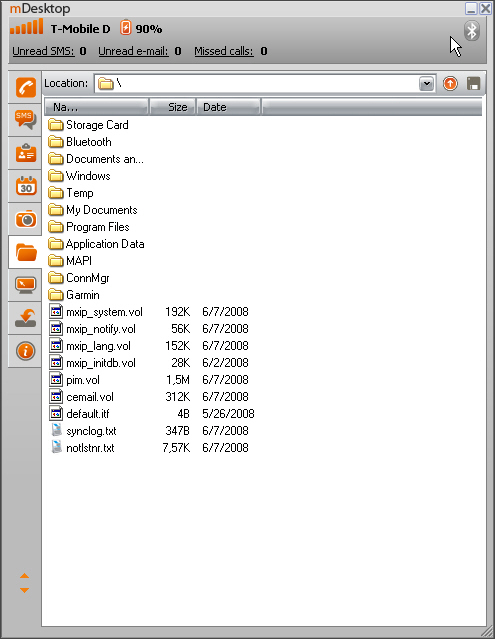Open the camera sidebar icon
The image size is (495, 639).
click(x=25, y=219)
